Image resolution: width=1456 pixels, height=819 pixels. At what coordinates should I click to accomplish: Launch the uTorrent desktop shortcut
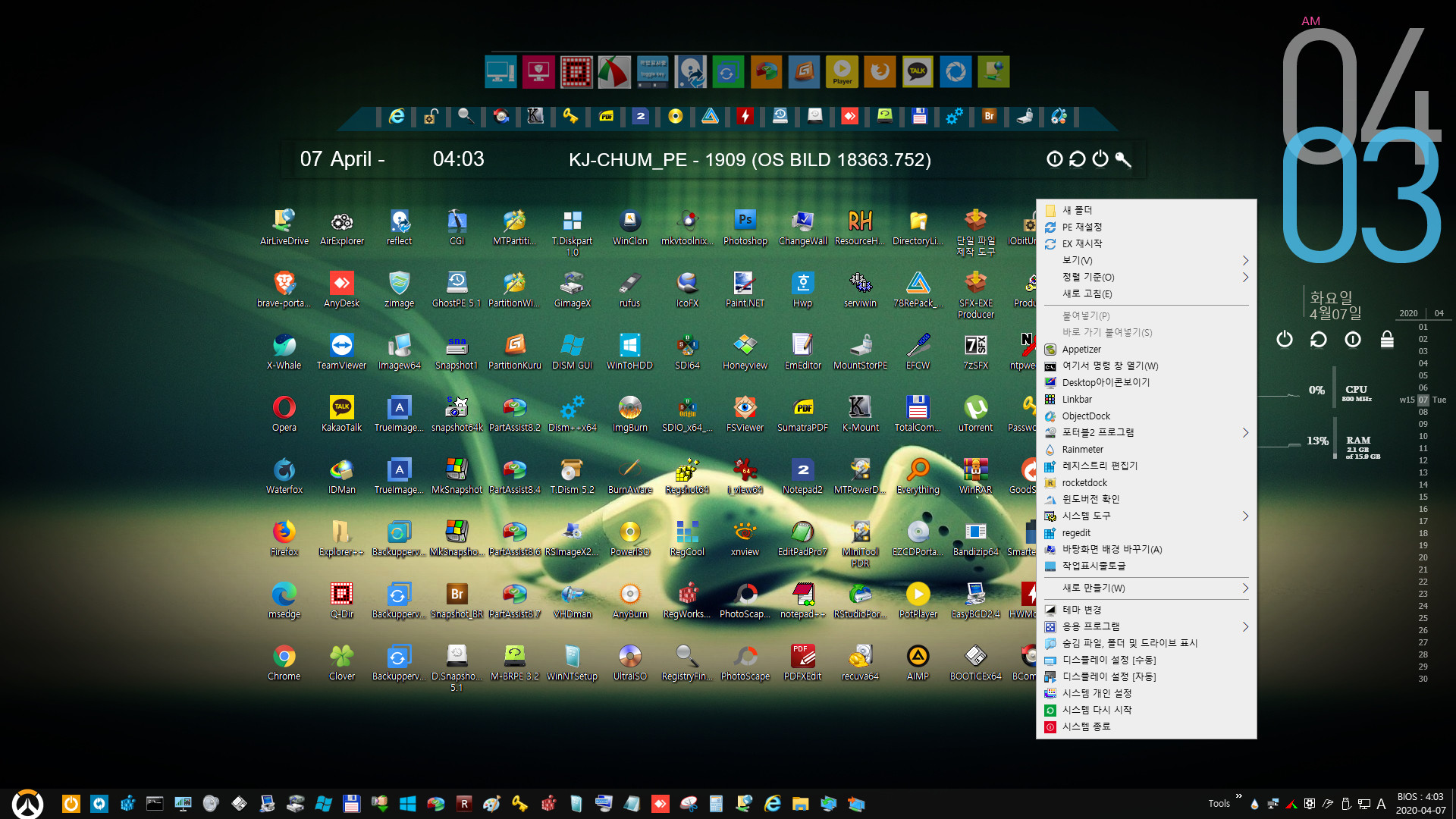(975, 413)
